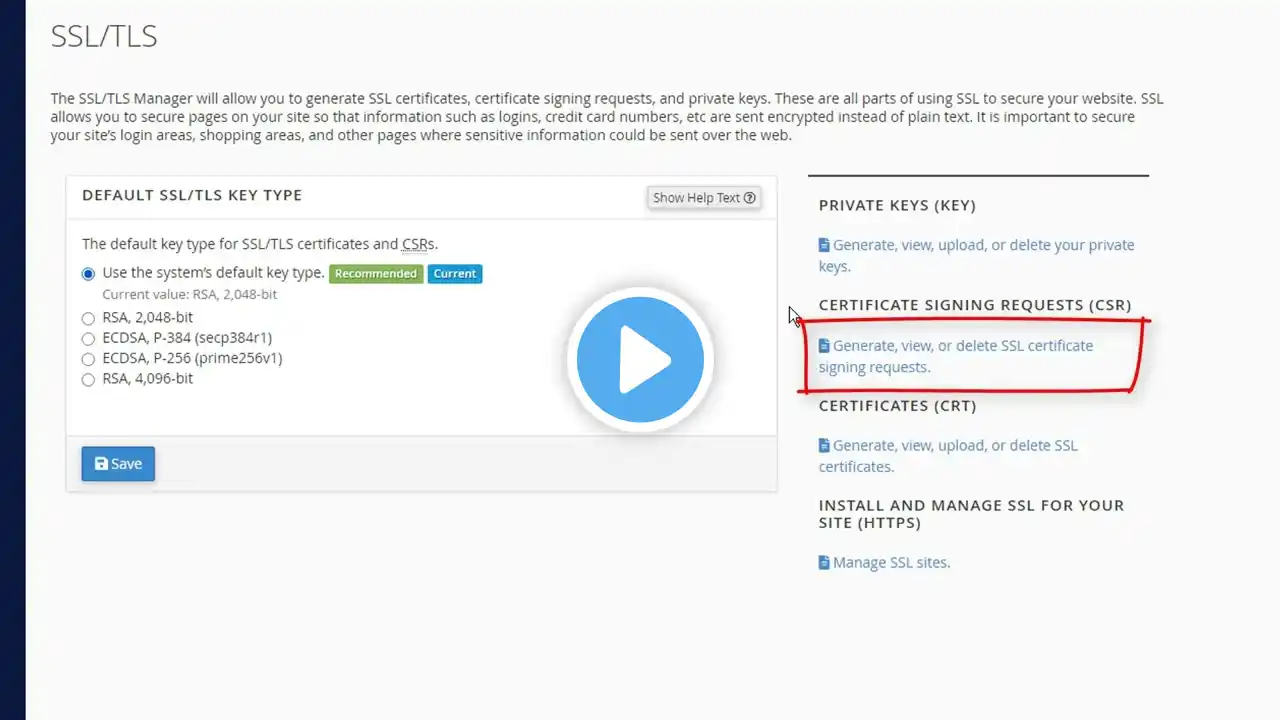Open the private keys management link
The height and width of the screenshot is (720, 1280).
tap(976, 256)
